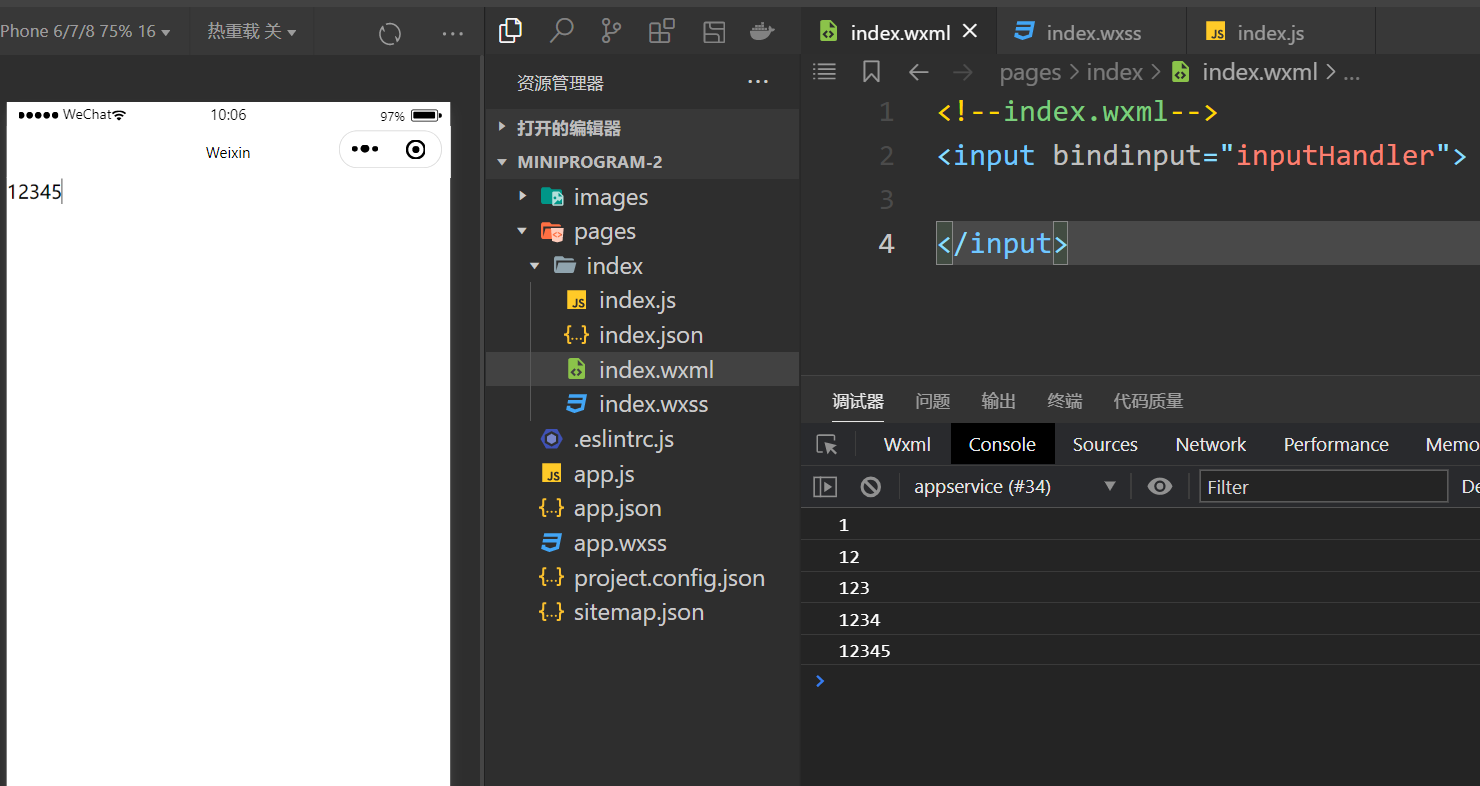Open the Explorer files icon
This screenshot has height=786, width=1480.
[510, 31]
